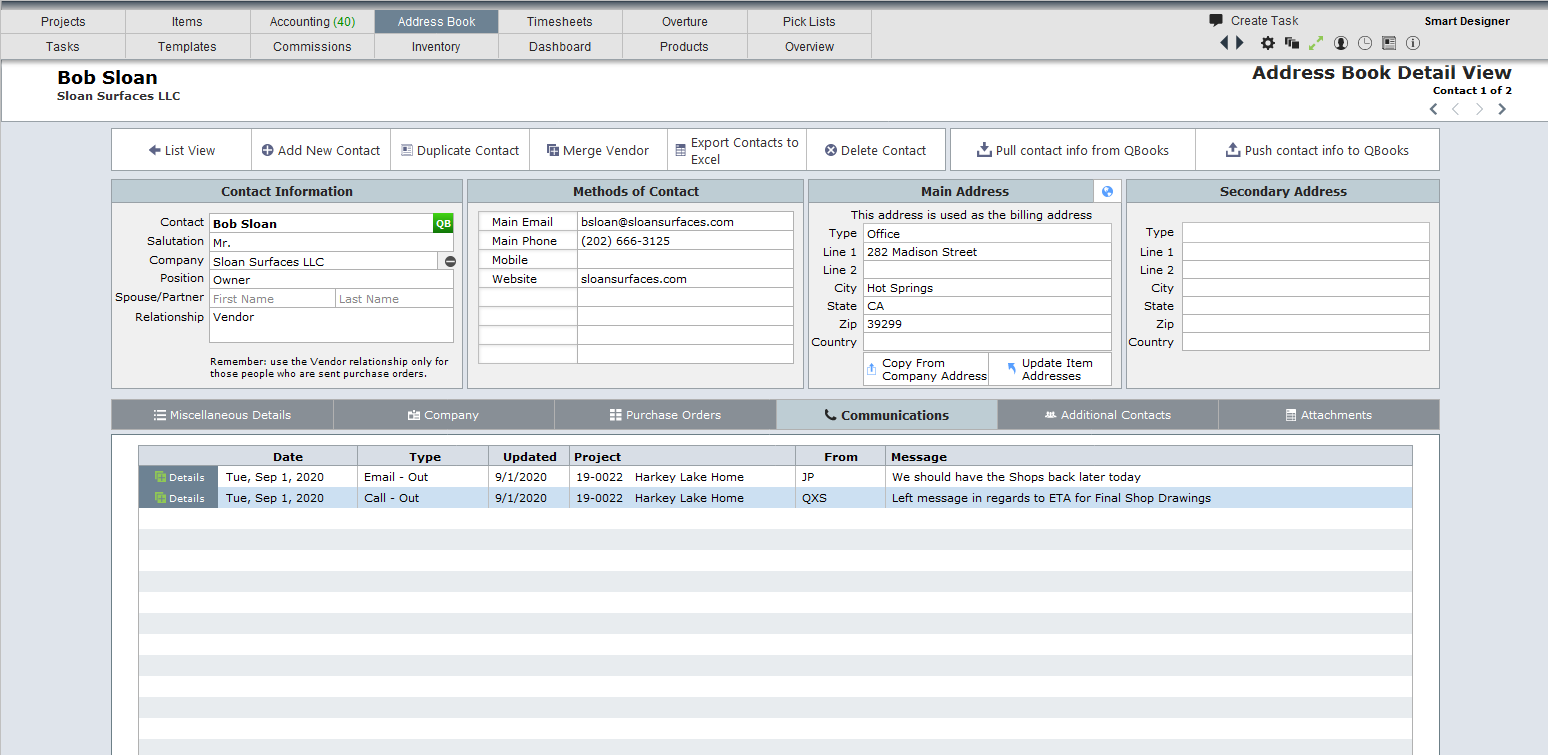
Task: Click "Left message in regards to ETA" cell
Action: coord(1149,498)
